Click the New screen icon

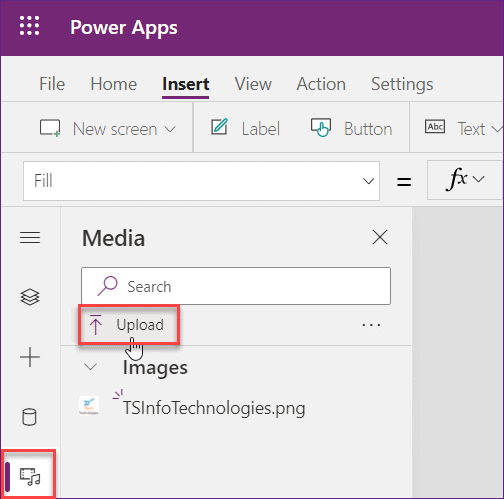point(50,128)
